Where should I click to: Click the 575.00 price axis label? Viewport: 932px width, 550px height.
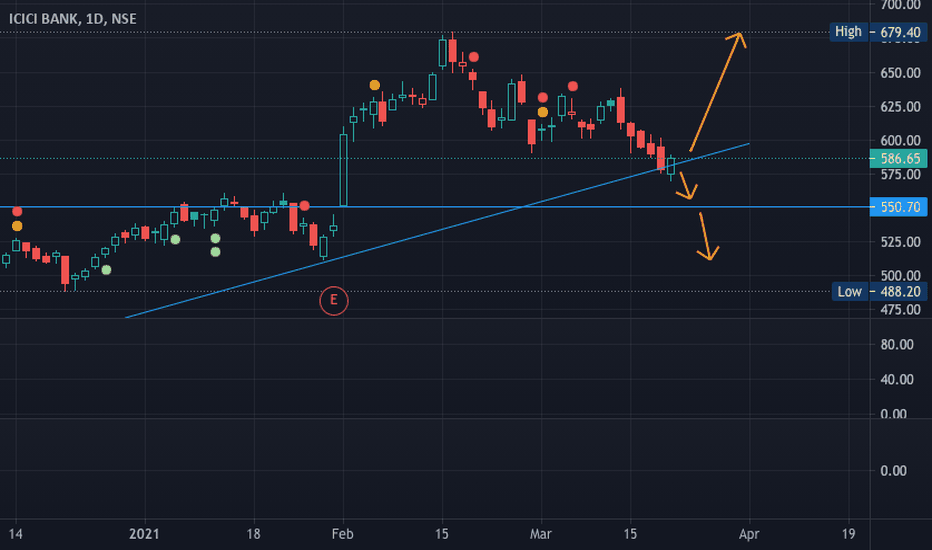click(900, 174)
